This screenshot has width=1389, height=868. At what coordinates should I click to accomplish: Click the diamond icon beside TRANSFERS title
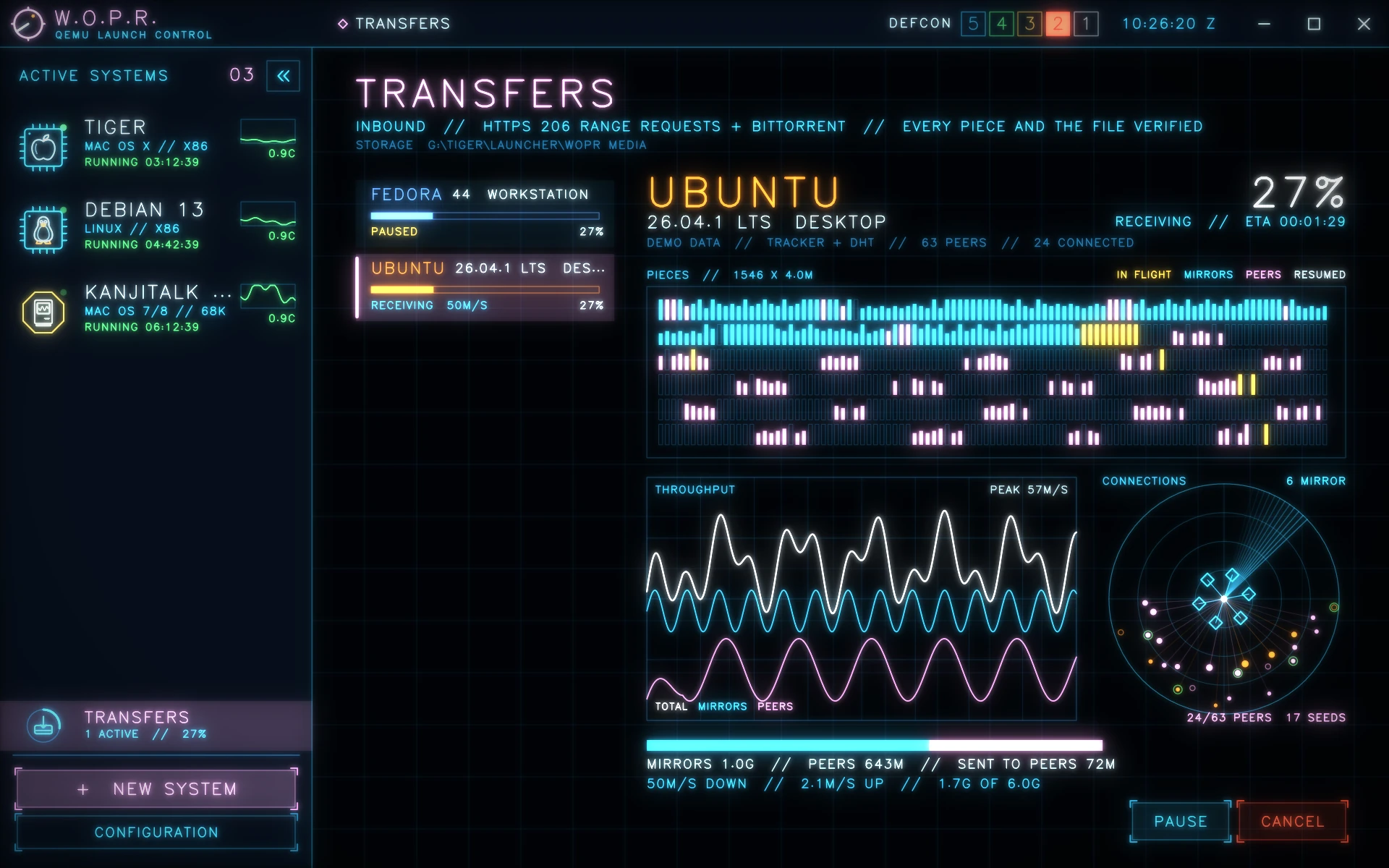coord(343,24)
